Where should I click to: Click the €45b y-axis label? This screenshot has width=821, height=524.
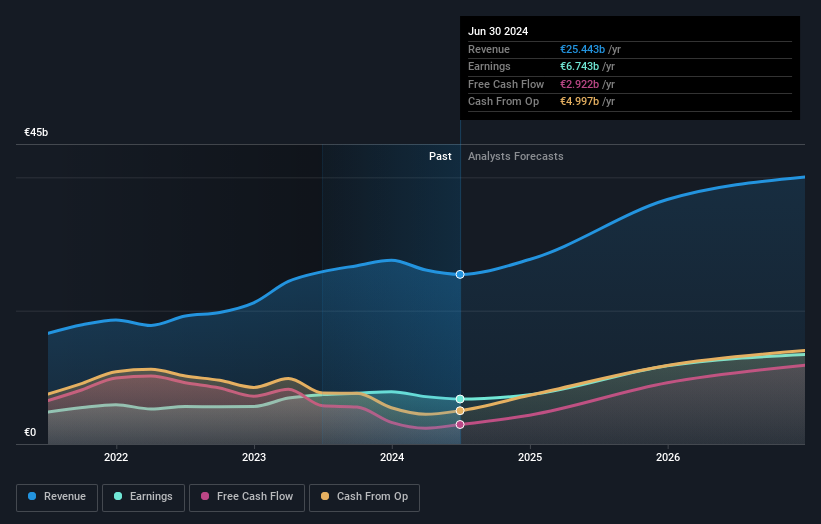point(36,132)
